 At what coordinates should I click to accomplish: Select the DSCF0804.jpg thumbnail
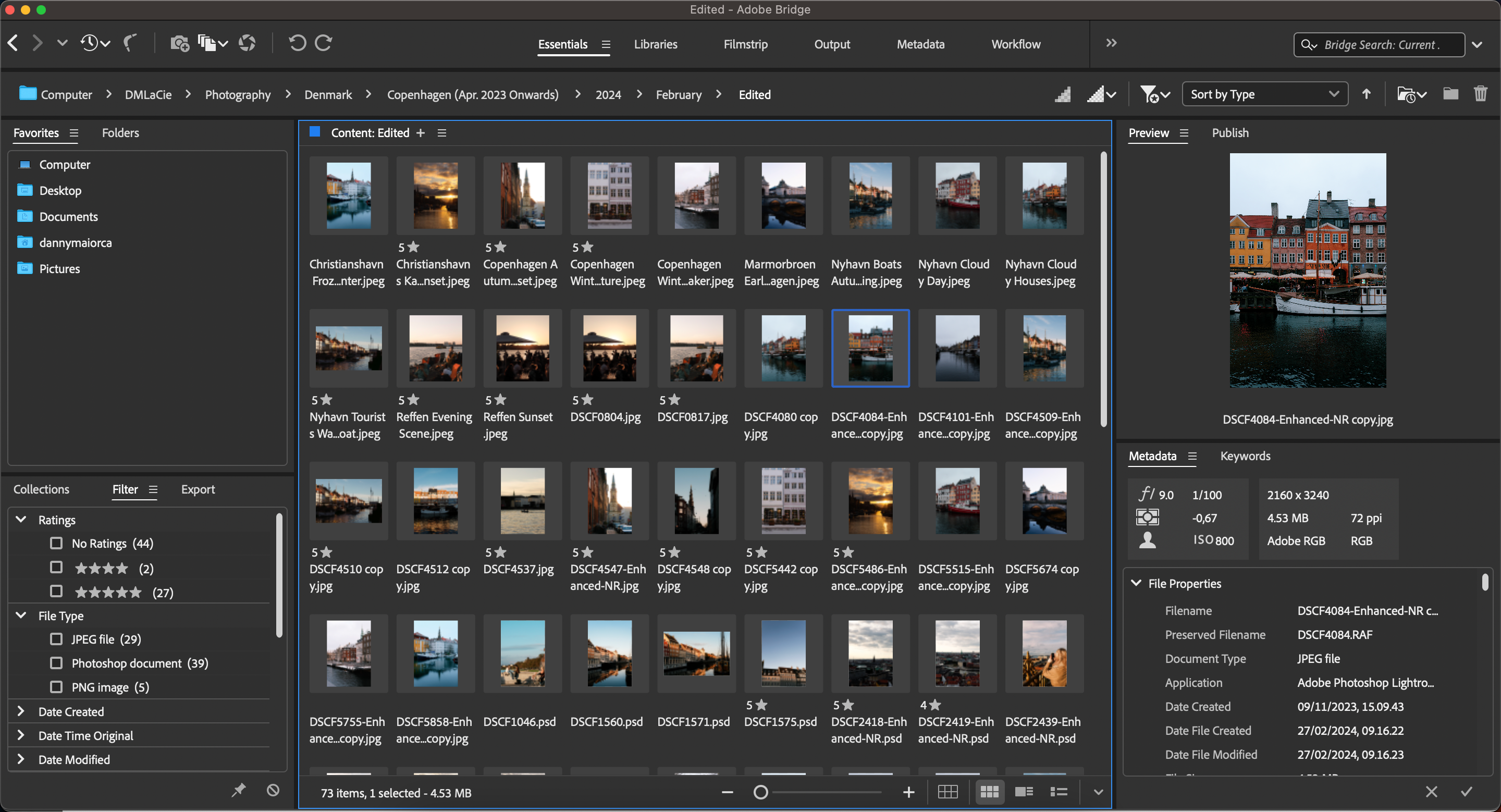click(609, 348)
